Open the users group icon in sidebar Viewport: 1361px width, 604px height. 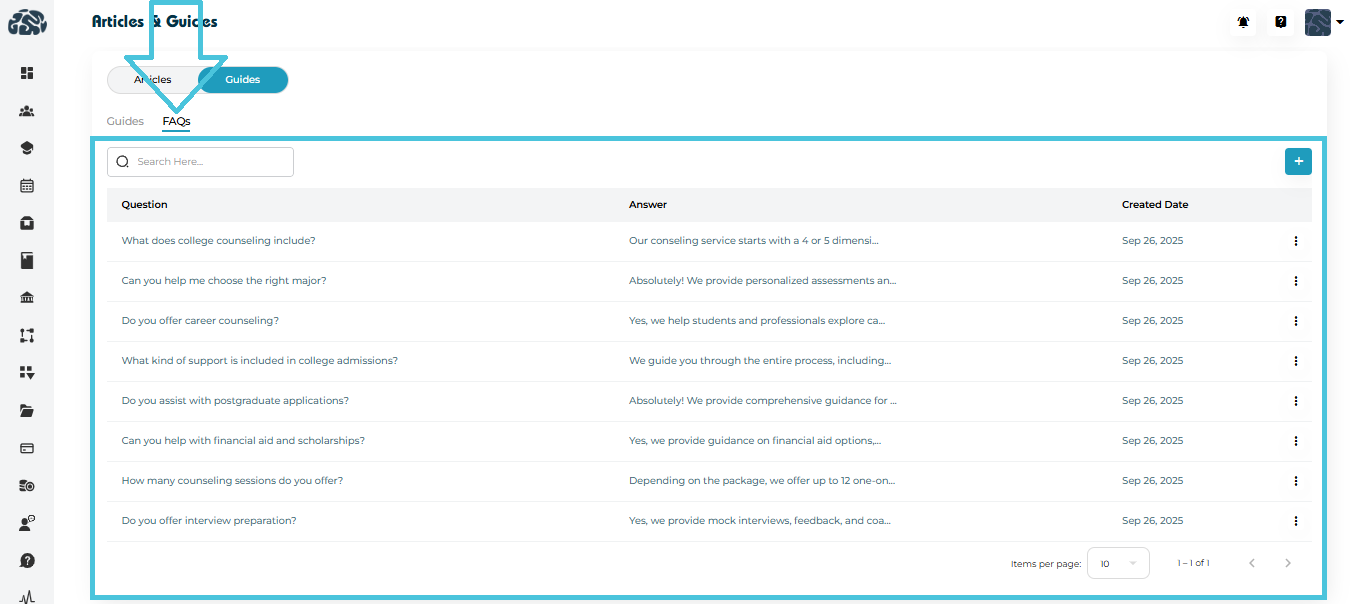coord(27,111)
